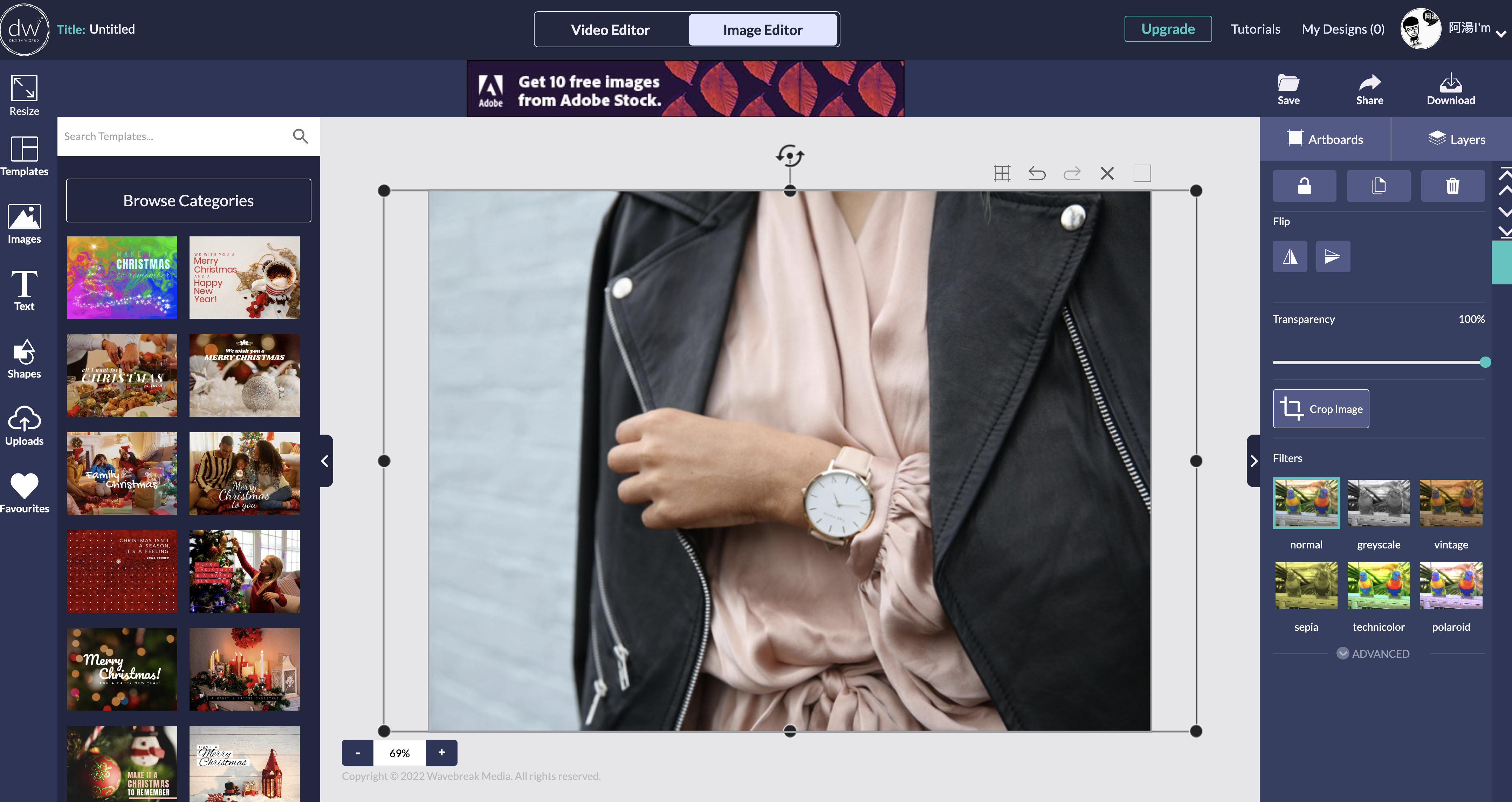Screen dimensions: 1512x802
Task: Click the Browse Categories button
Action: point(188,201)
